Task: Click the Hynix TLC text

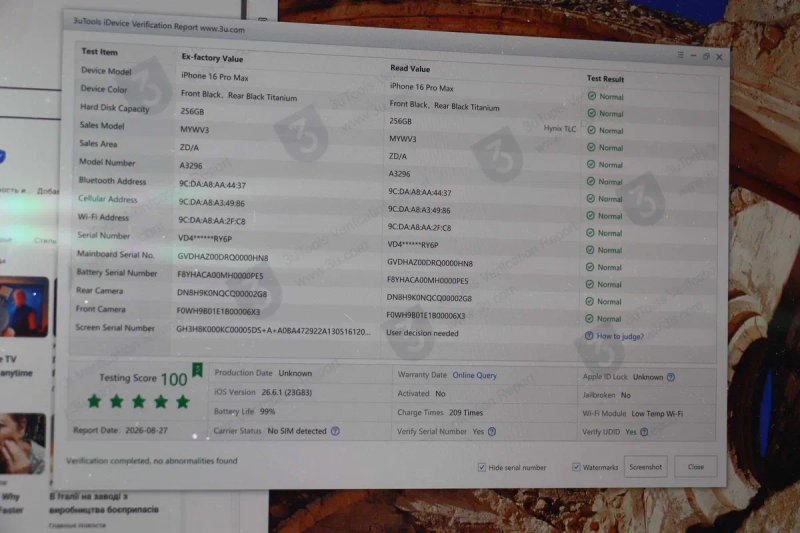Action: [x=560, y=129]
